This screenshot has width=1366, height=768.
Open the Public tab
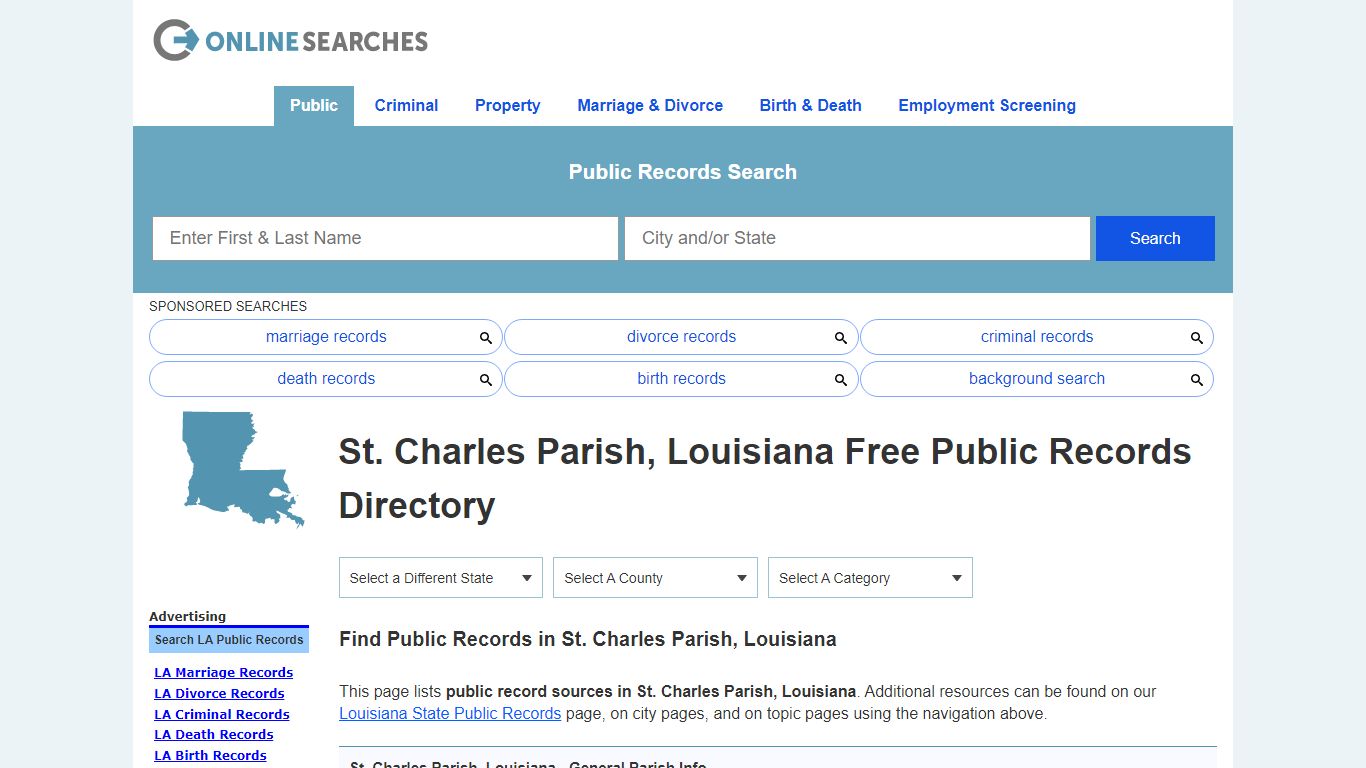pos(314,106)
